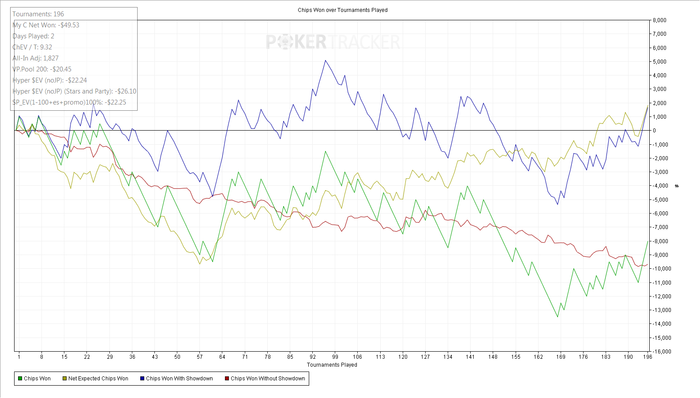Image resolution: width=700 pixels, height=398 pixels.
Task: Click the red Chips Won Without Showdown swatch
Action: point(227,378)
